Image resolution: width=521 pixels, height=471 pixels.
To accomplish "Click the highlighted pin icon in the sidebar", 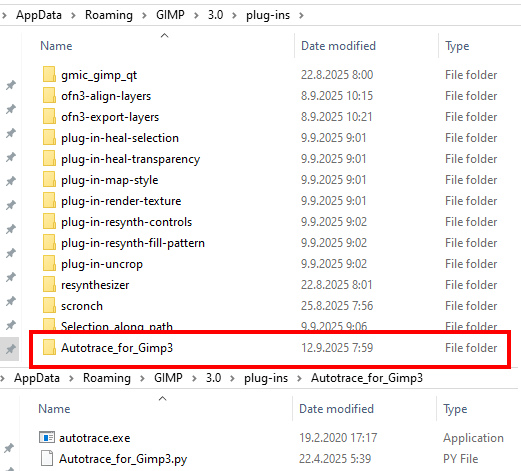I will pos(10,349).
